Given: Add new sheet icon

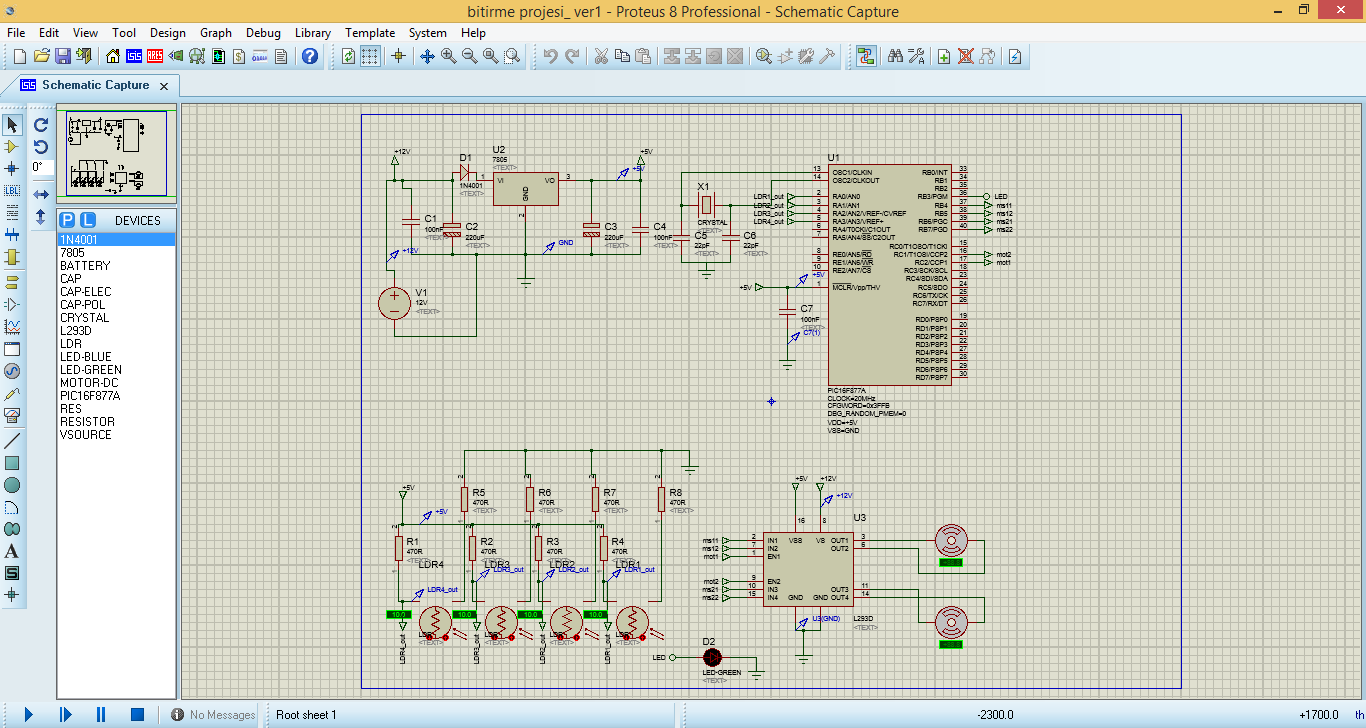Looking at the screenshot, I should pyautogui.click(x=944, y=56).
